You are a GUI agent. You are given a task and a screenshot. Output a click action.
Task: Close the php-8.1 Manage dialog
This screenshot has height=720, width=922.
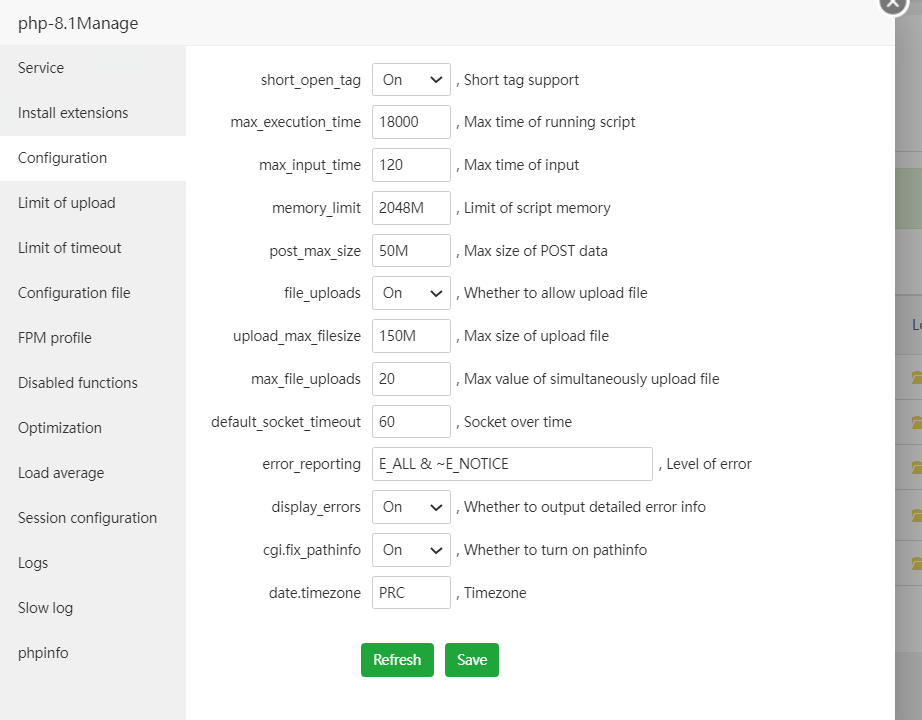click(892, 3)
